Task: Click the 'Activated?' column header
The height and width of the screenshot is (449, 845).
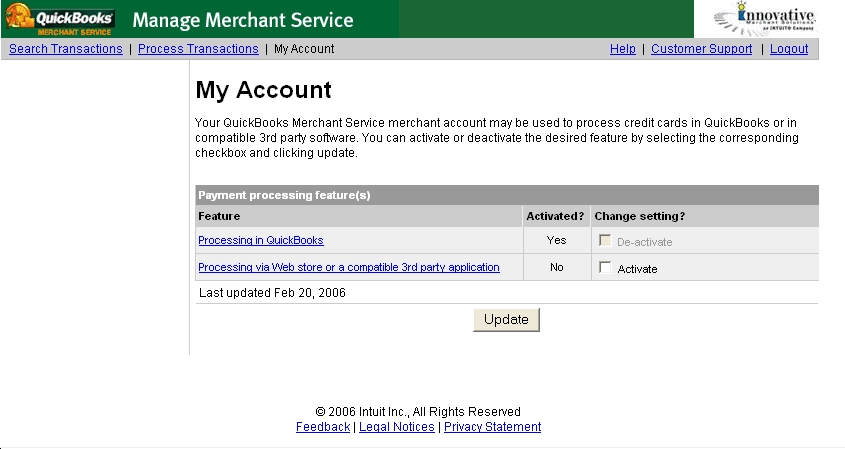Action: (x=555, y=216)
